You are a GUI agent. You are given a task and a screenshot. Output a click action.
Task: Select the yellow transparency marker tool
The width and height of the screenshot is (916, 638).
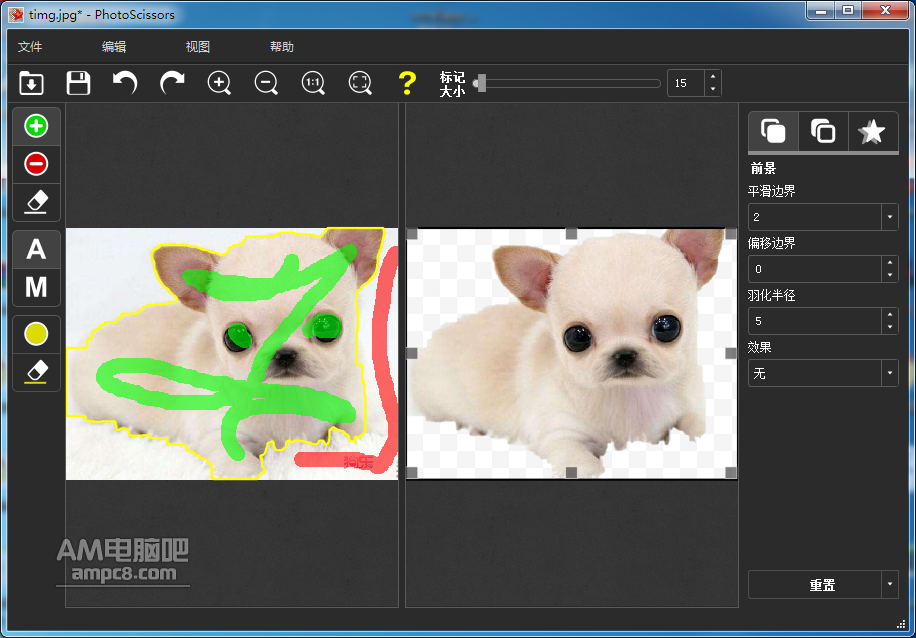click(x=36, y=334)
